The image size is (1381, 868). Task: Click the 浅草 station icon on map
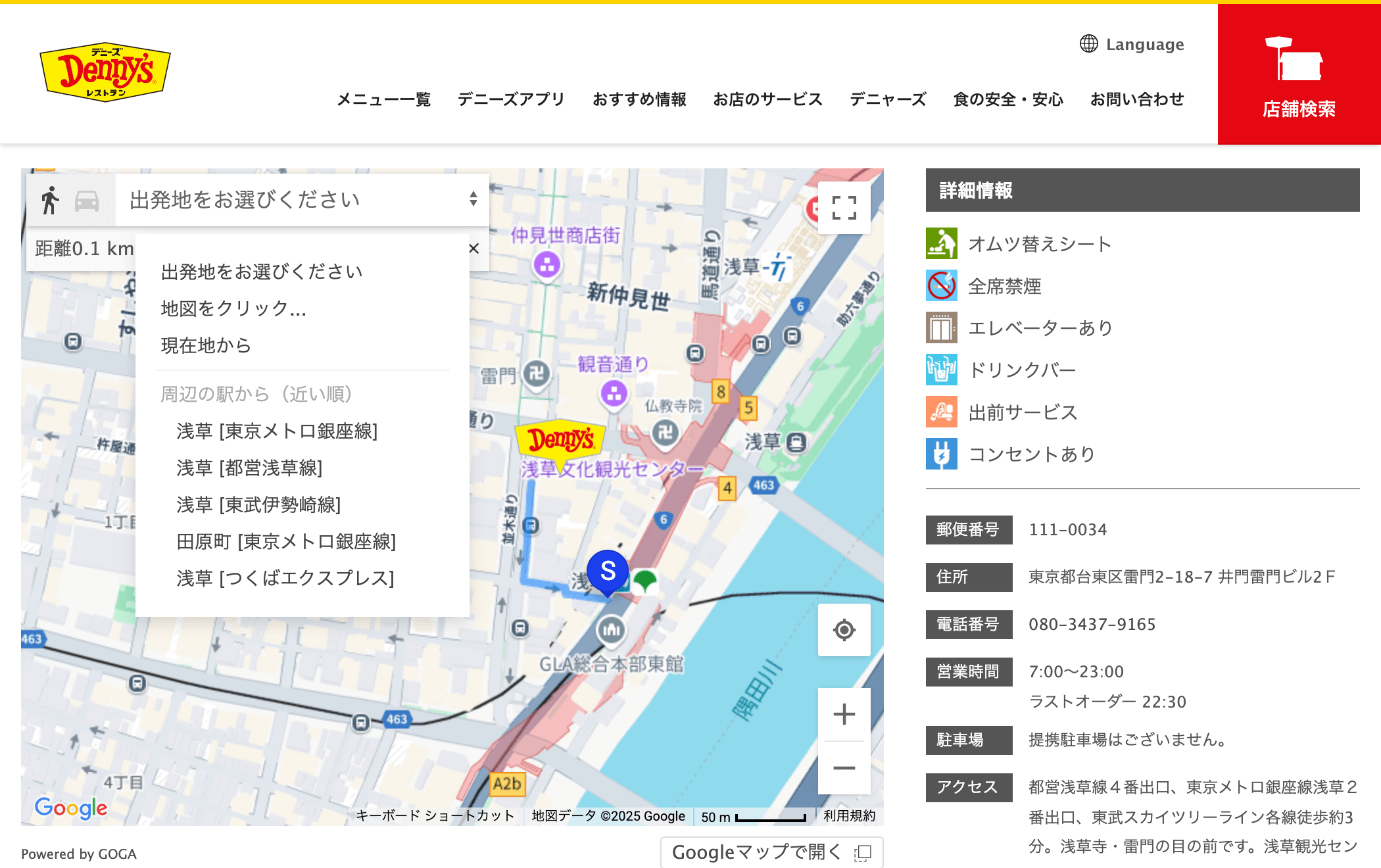[x=796, y=442]
